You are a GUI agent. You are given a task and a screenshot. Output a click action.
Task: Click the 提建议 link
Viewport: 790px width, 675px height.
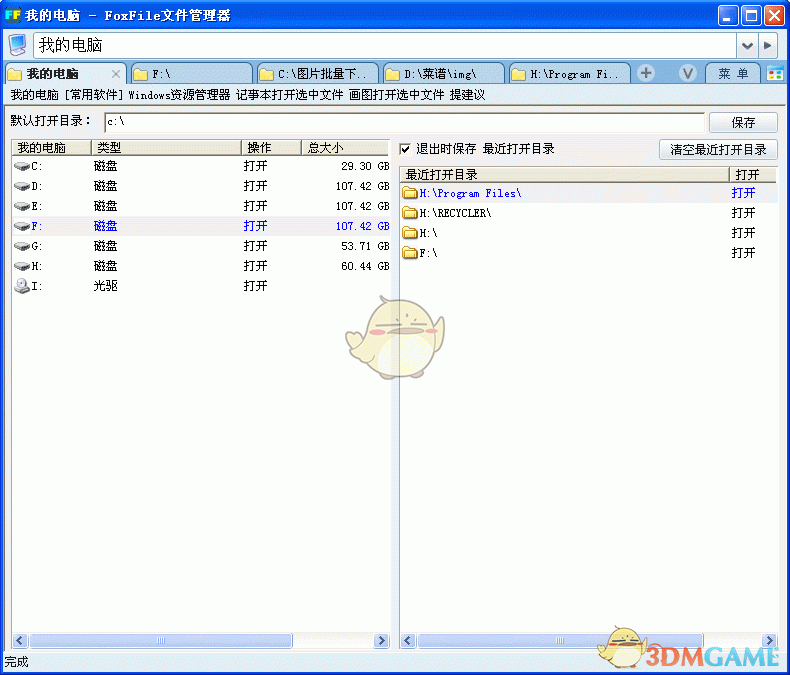tap(467, 95)
